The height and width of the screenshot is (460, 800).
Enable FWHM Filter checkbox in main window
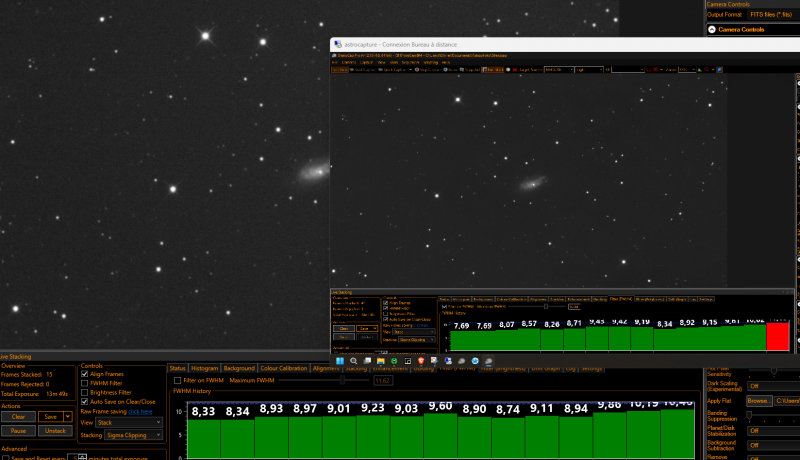[x=85, y=383]
